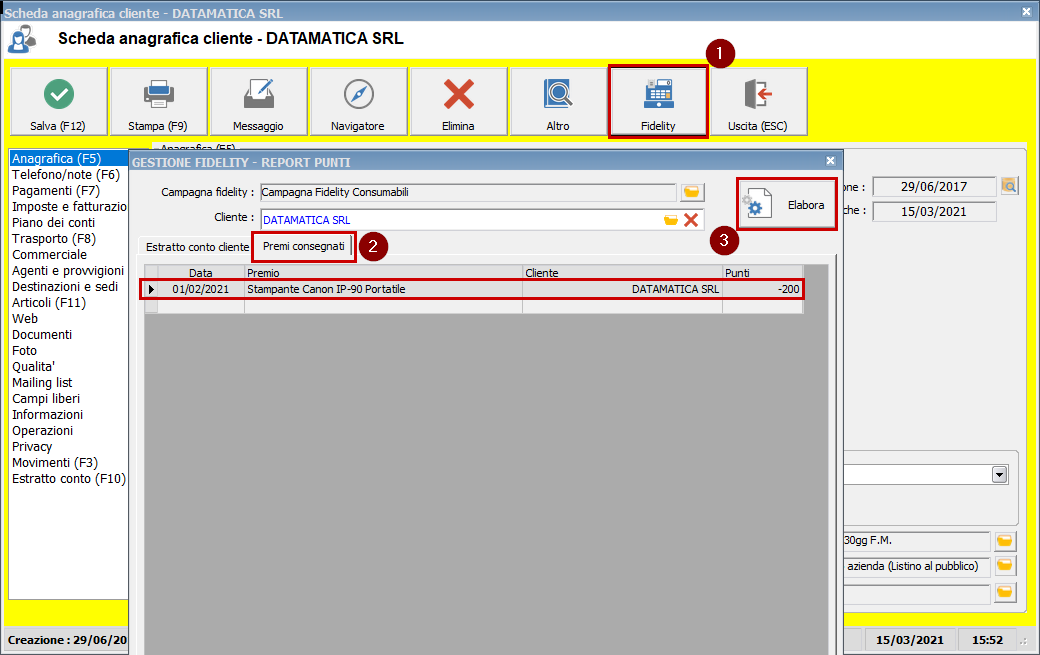Open Imposte e fatturazione section

pyautogui.click(x=69, y=206)
